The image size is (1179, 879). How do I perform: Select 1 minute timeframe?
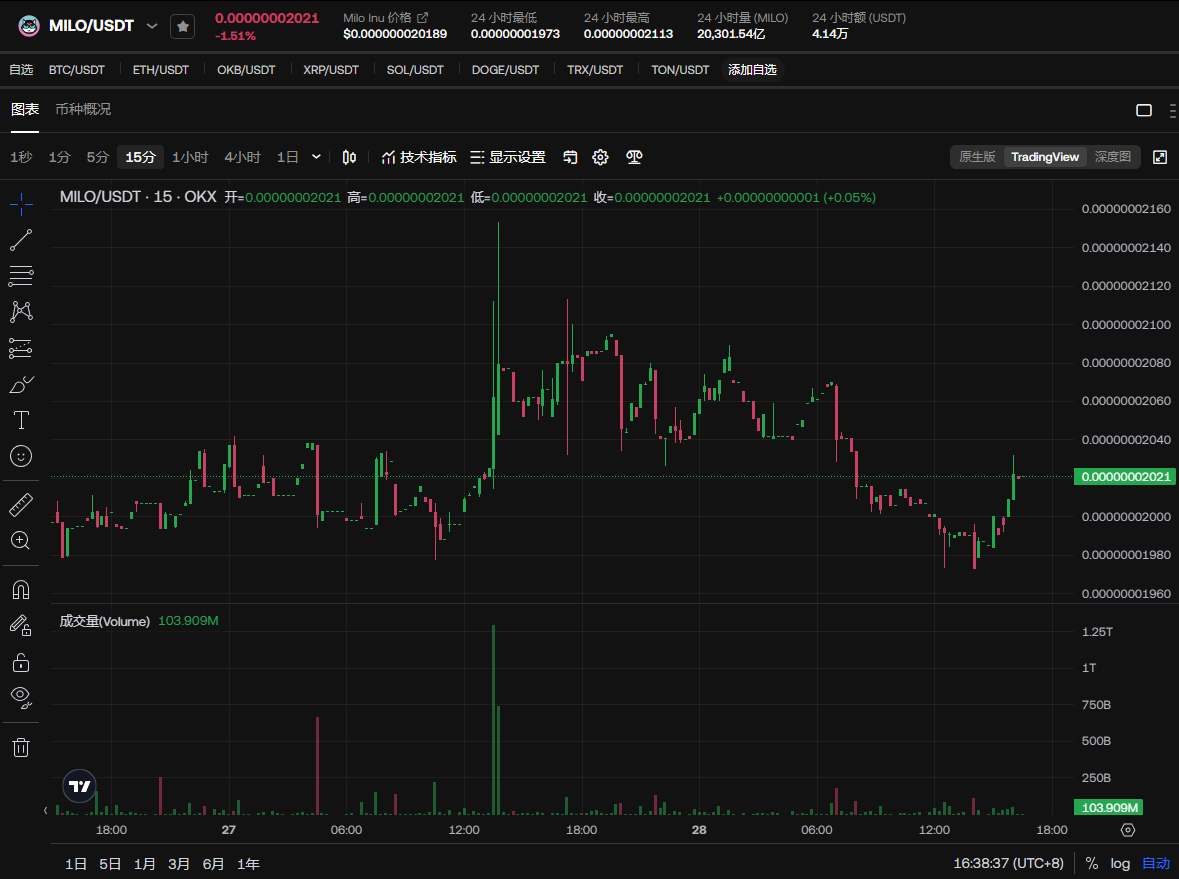point(59,157)
